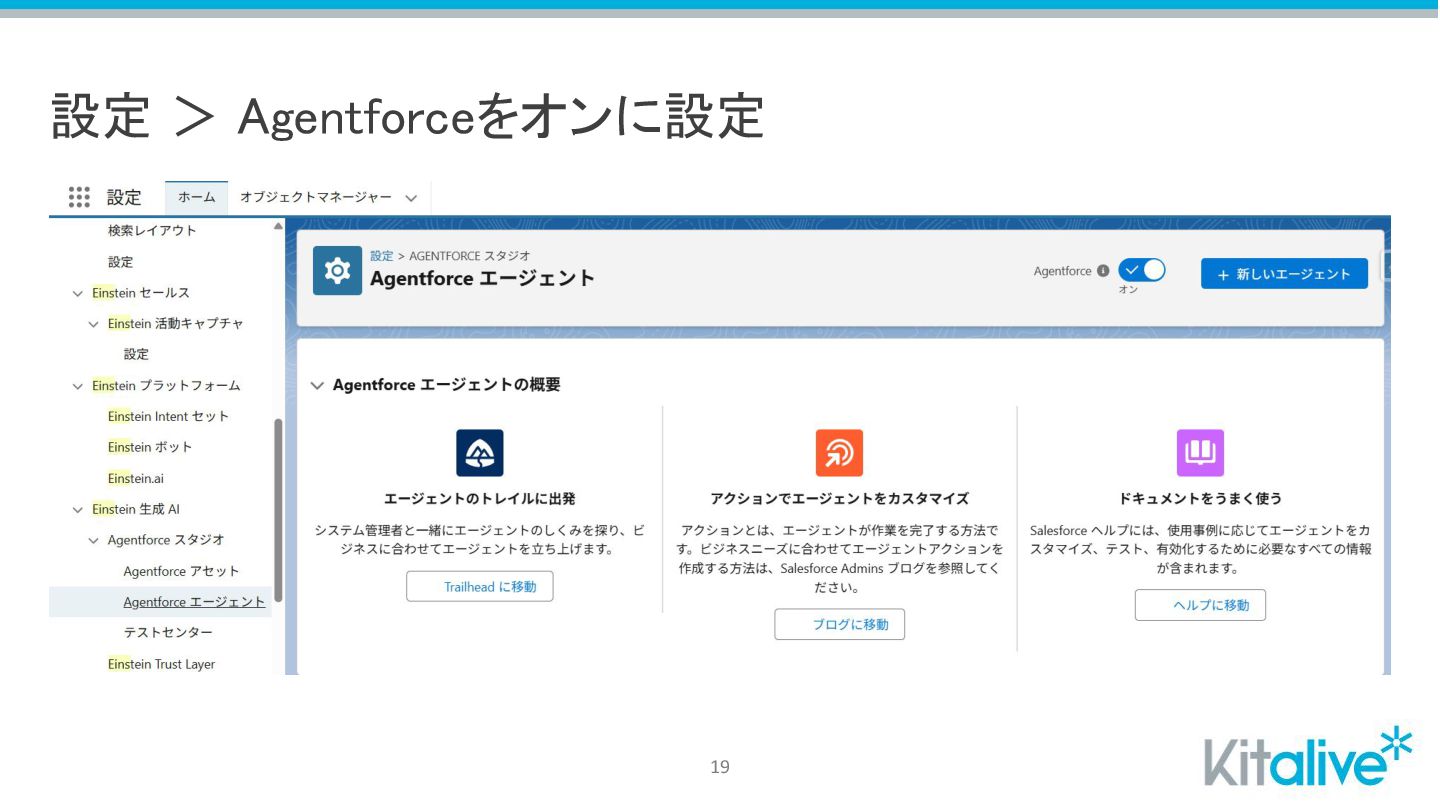Image resolution: width=1440 pixels, height=810 pixels.
Task: Click the sidebar vertical scrollbar thumb
Action: (278, 510)
